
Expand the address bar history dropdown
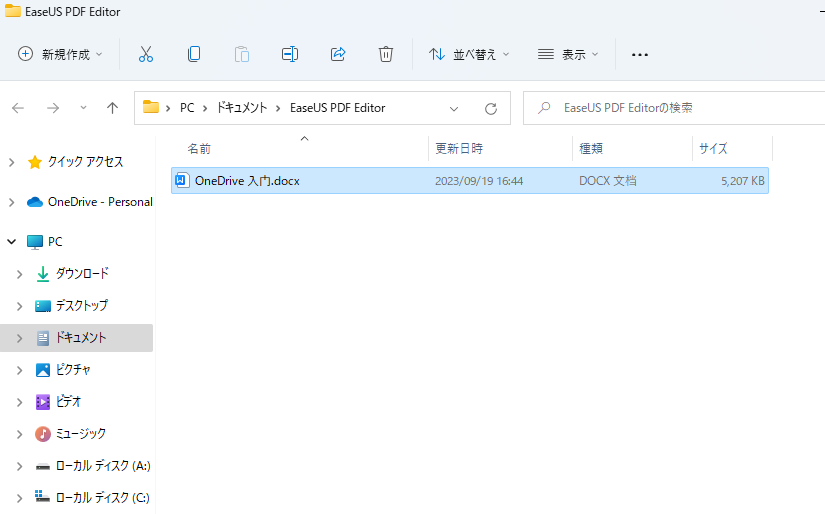454,108
